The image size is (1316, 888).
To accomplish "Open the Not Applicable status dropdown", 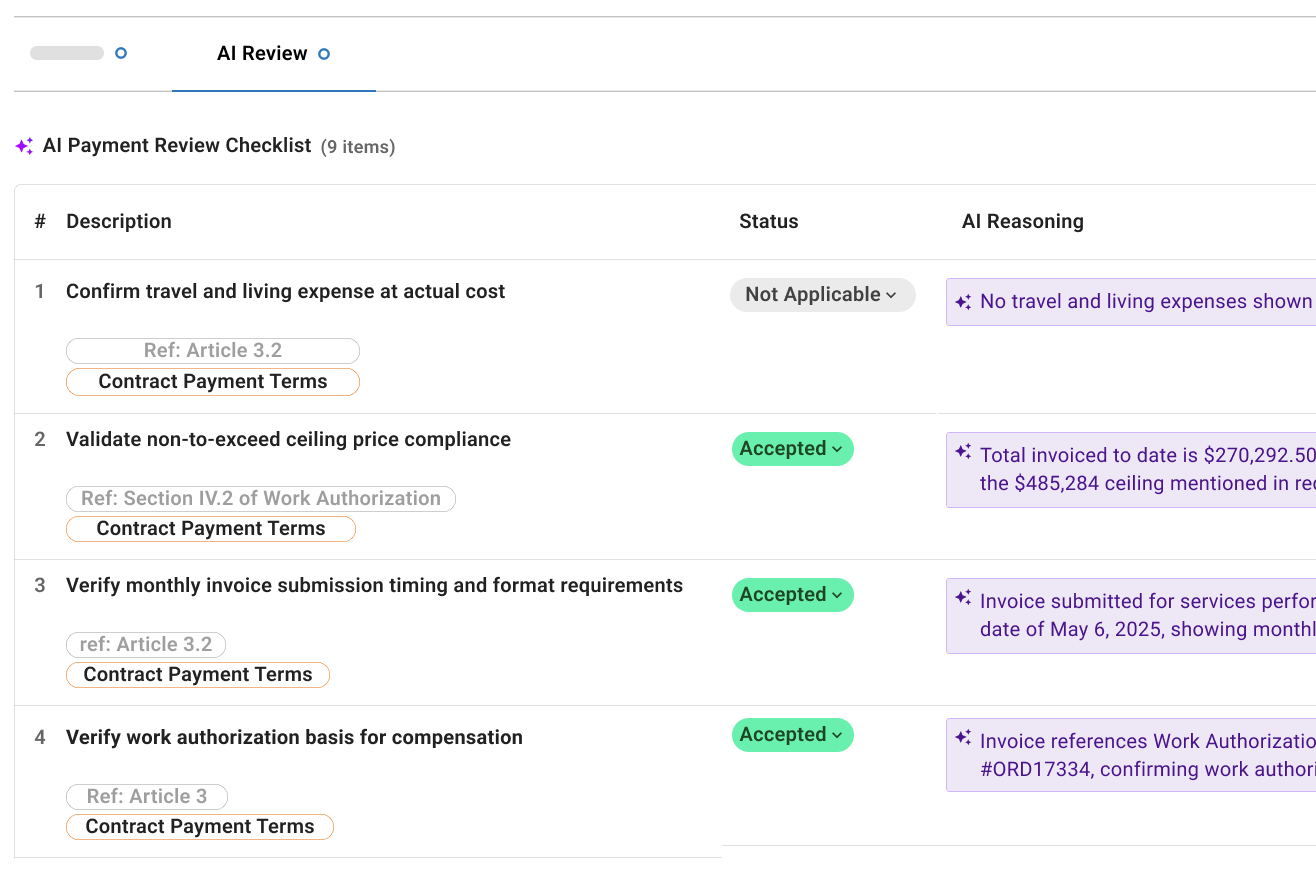I will [822, 295].
